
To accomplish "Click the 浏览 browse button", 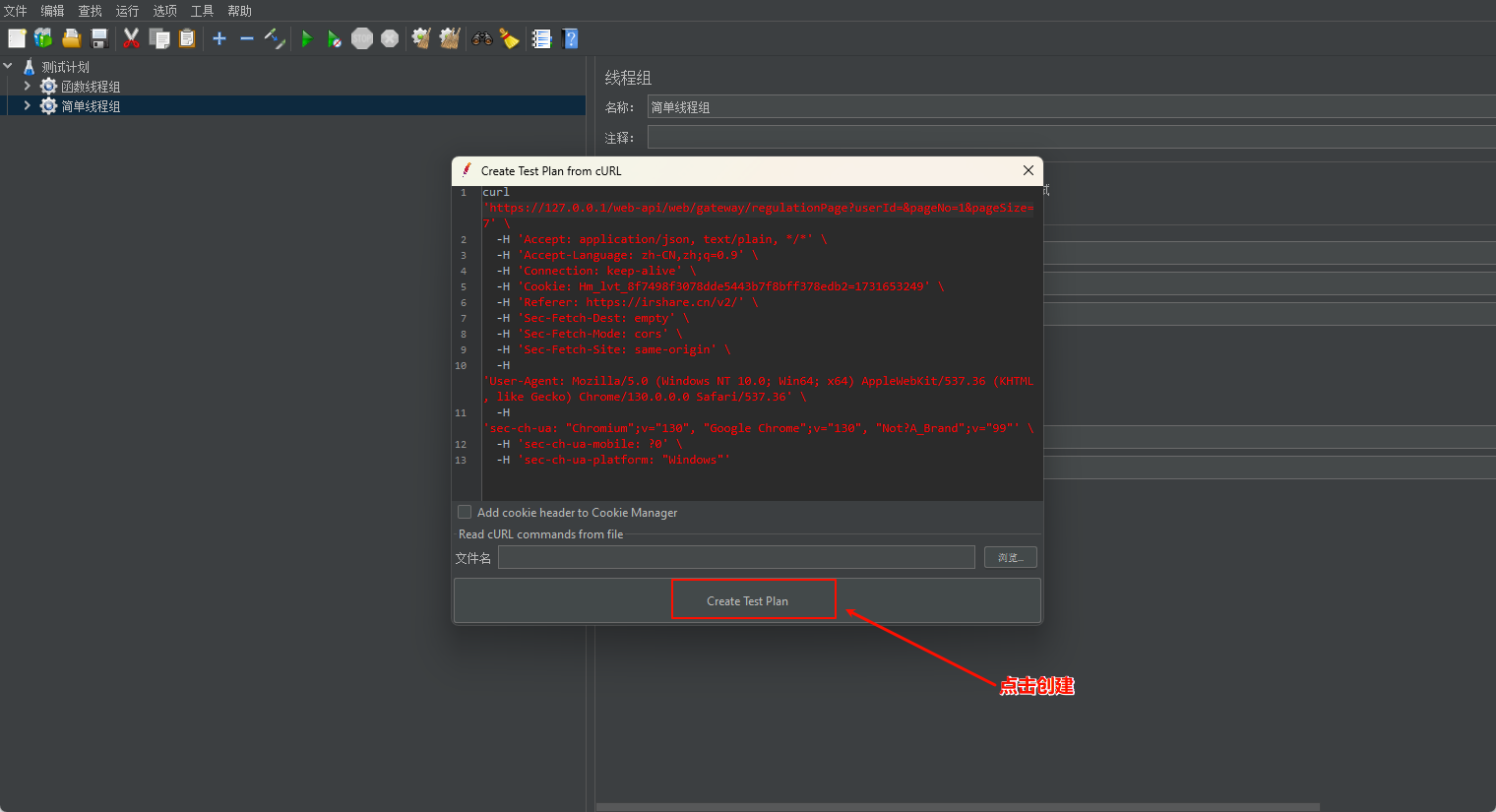I will pyautogui.click(x=1011, y=558).
